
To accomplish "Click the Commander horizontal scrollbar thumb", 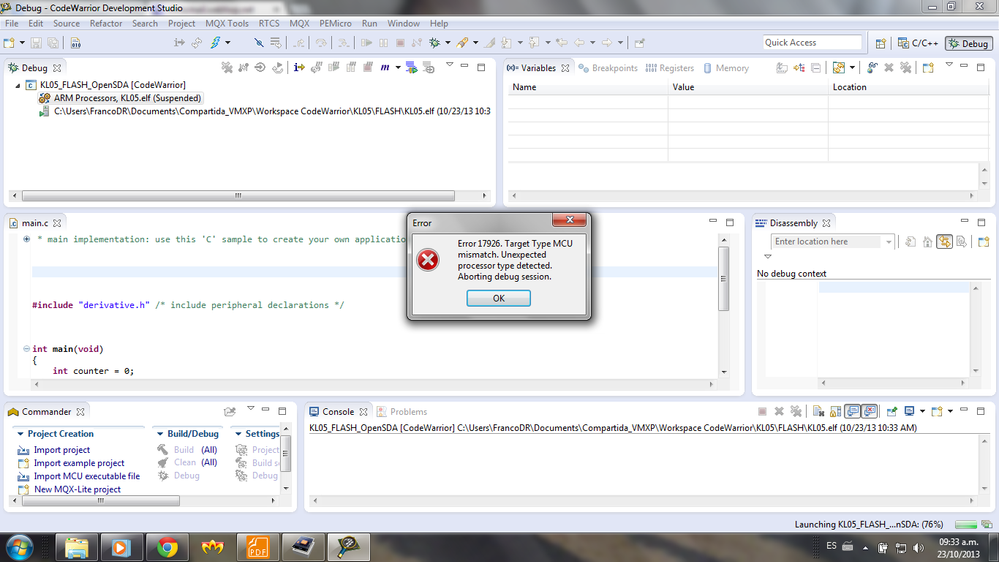I will click(x=101, y=501).
